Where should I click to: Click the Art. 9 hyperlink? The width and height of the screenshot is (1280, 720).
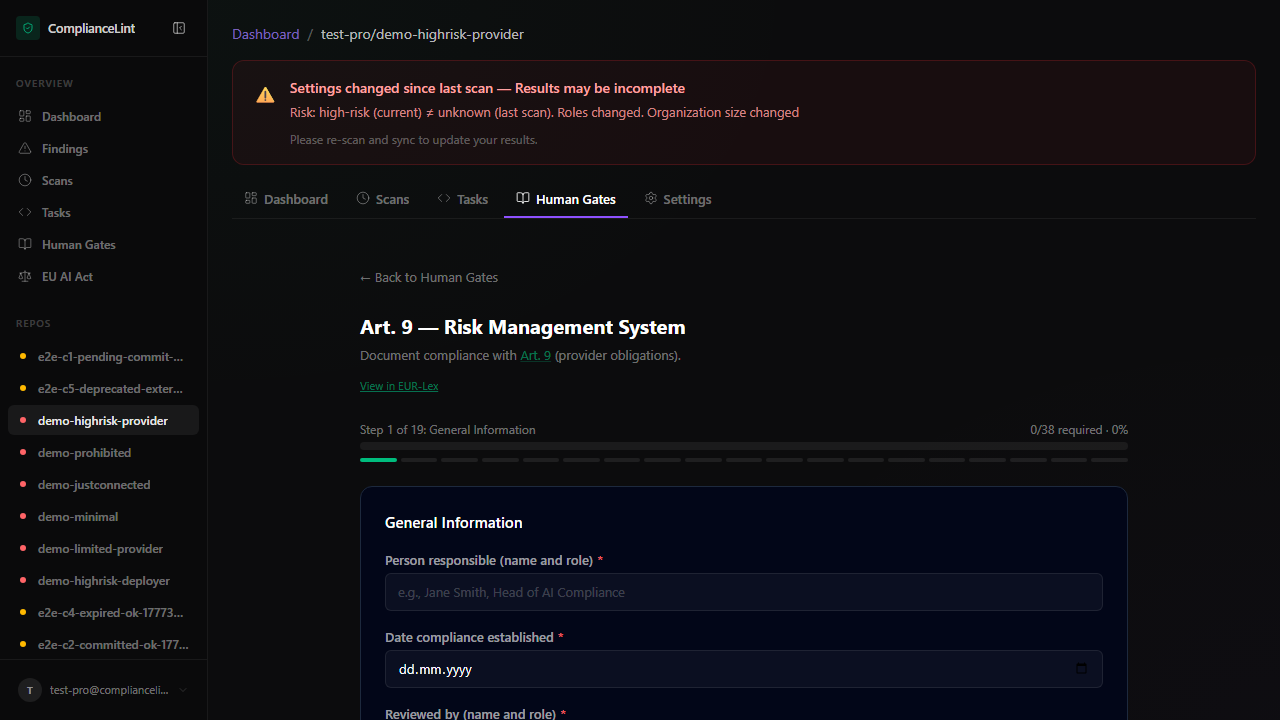[535, 356]
